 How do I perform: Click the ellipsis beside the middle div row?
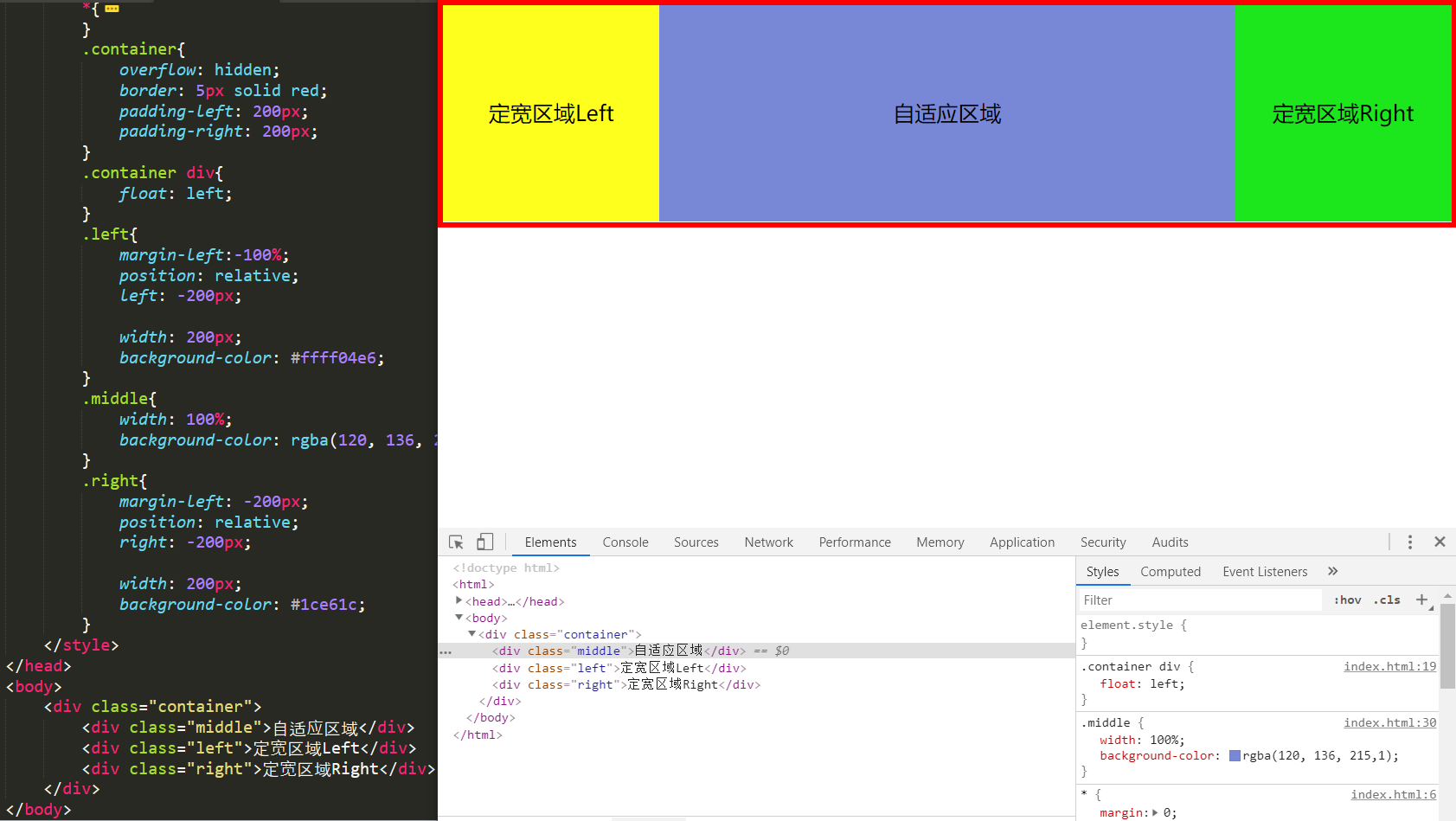[446, 652]
